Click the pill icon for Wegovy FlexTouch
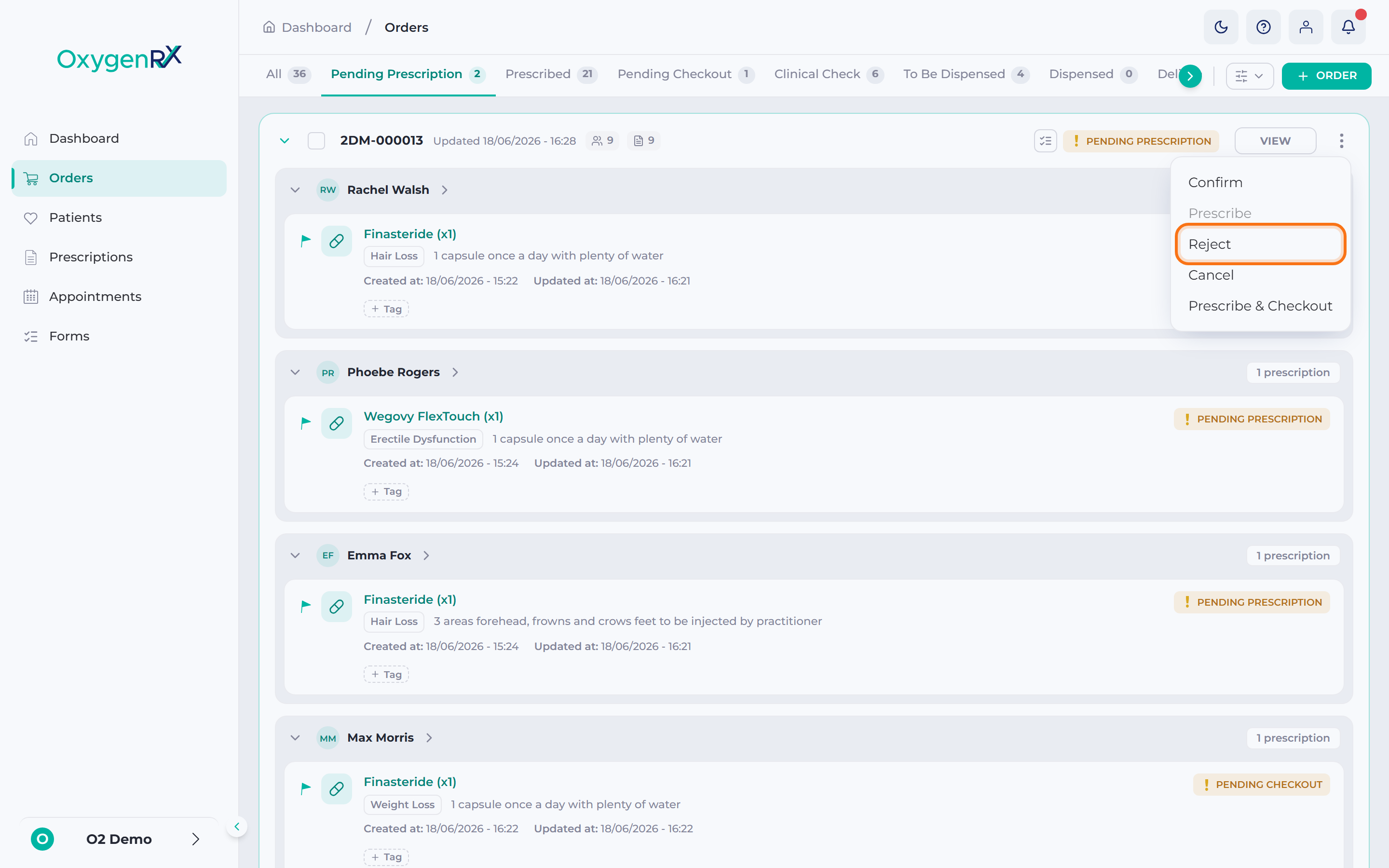 tap(336, 424)
